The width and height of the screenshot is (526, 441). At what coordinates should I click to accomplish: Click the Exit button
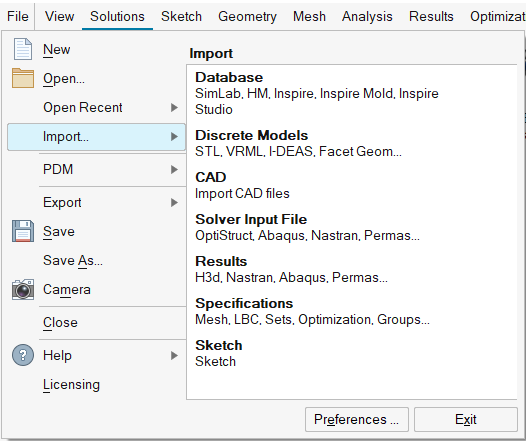[x=466, y=420]
